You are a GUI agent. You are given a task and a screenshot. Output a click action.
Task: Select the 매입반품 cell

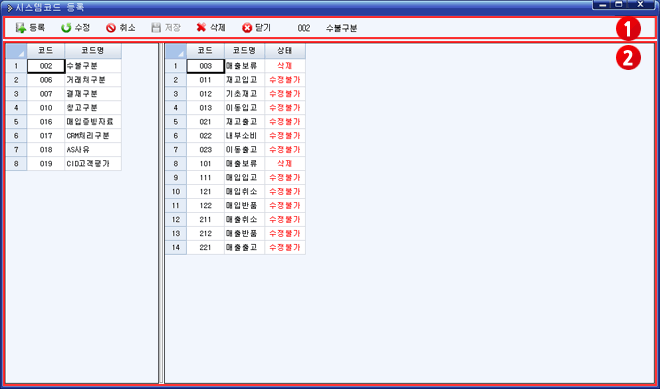pos(245,205)
